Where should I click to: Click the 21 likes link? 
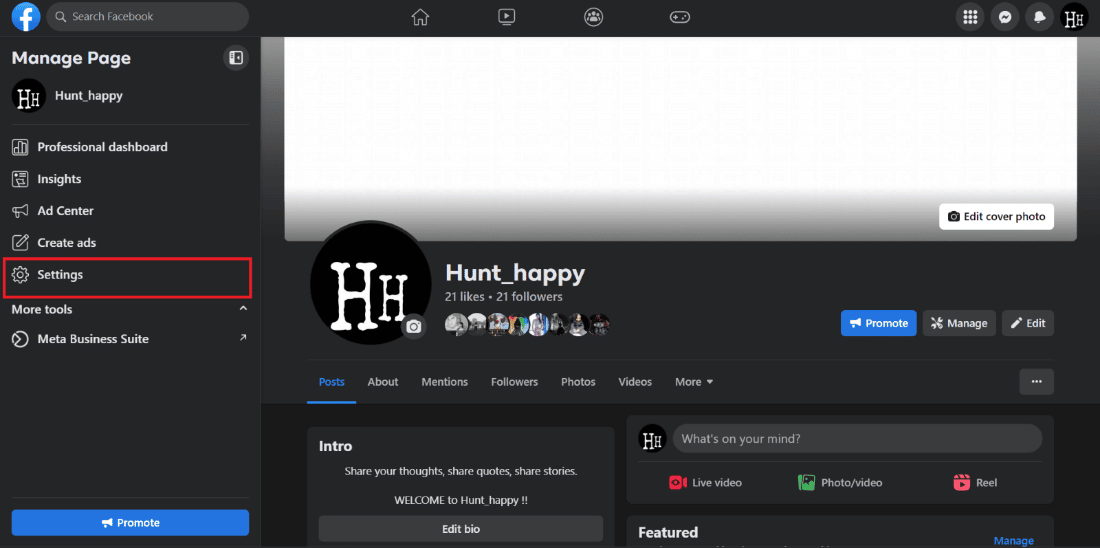[464, 297]
